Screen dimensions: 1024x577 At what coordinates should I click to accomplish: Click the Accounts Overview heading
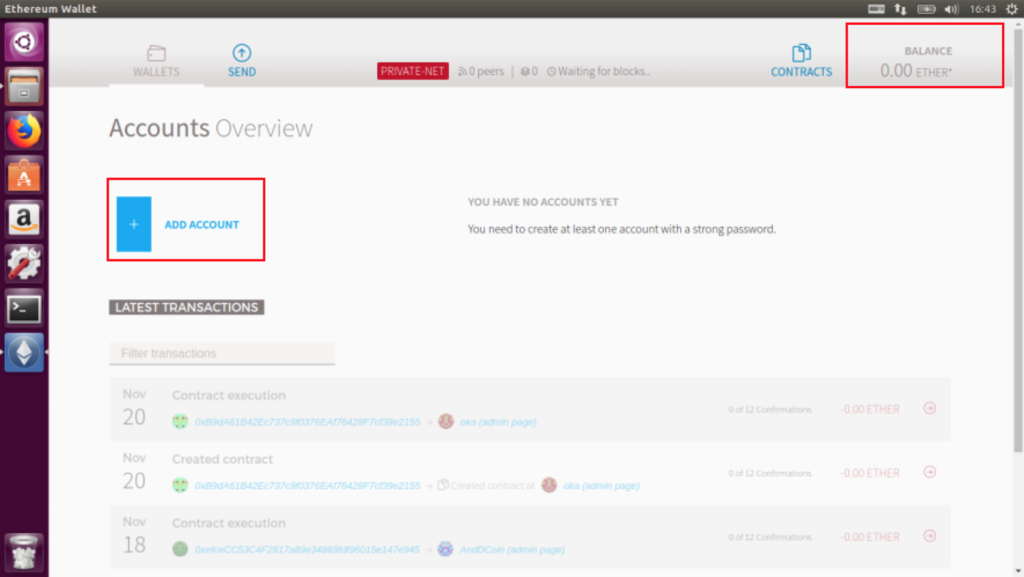[211, 128]
